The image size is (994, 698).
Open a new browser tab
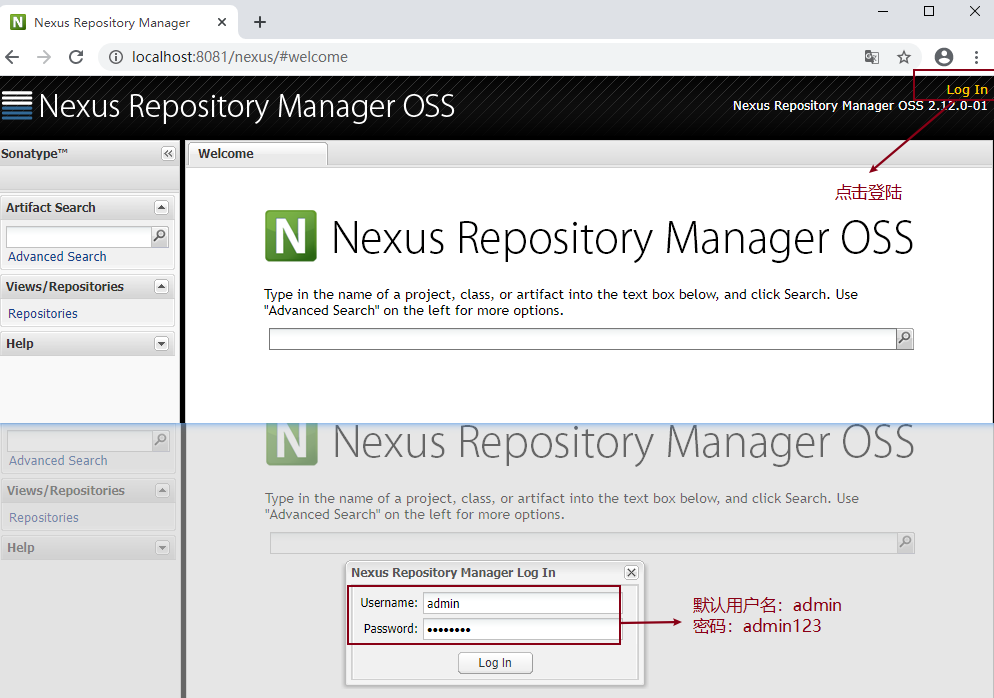(260, 22)
